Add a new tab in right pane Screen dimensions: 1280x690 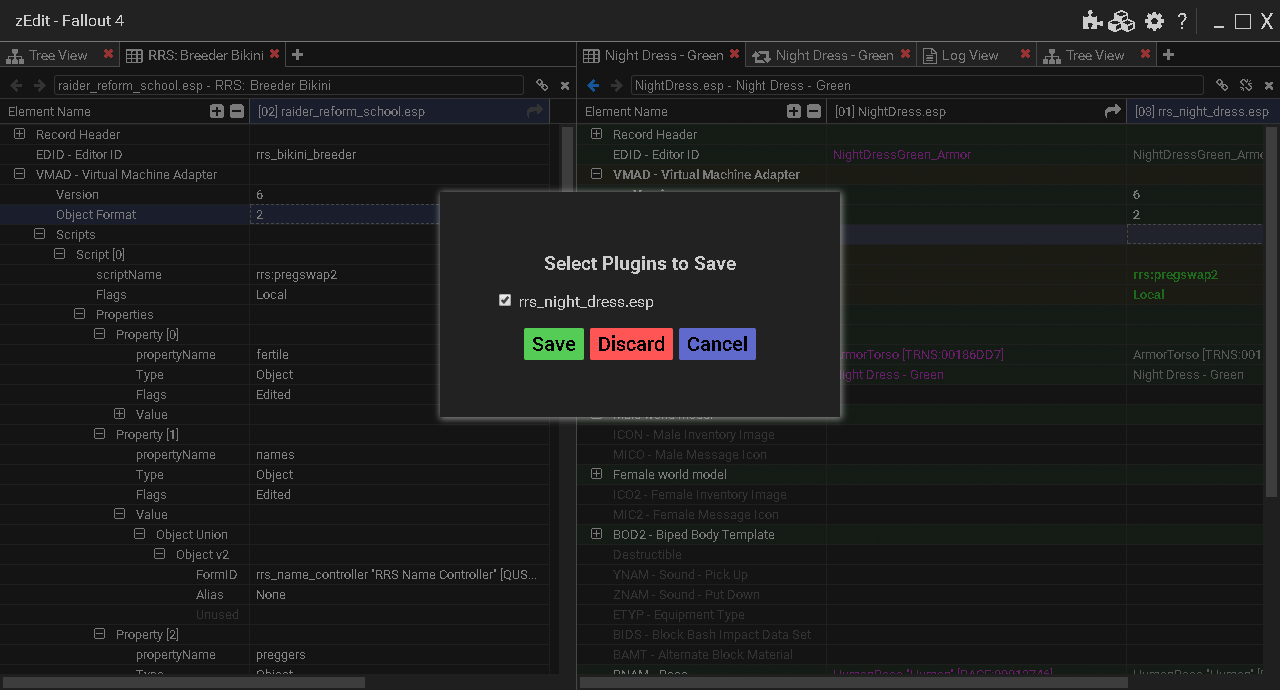pyautogui.click(x=1168, y=55)
